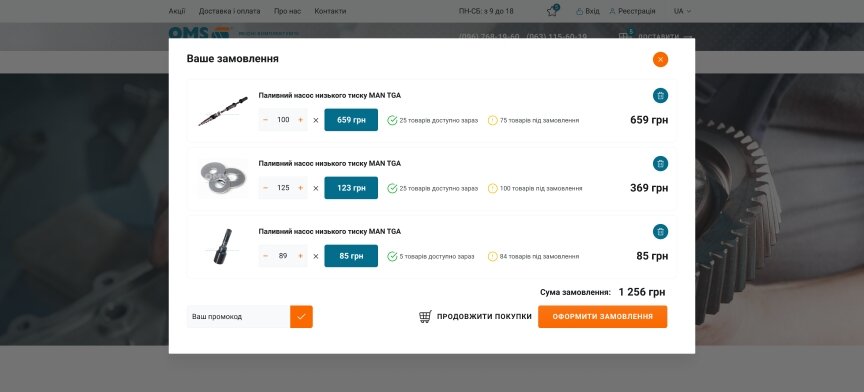Click Реєстрація registration link
This screenshot has width=864, height=392.
tap(633, 11)
